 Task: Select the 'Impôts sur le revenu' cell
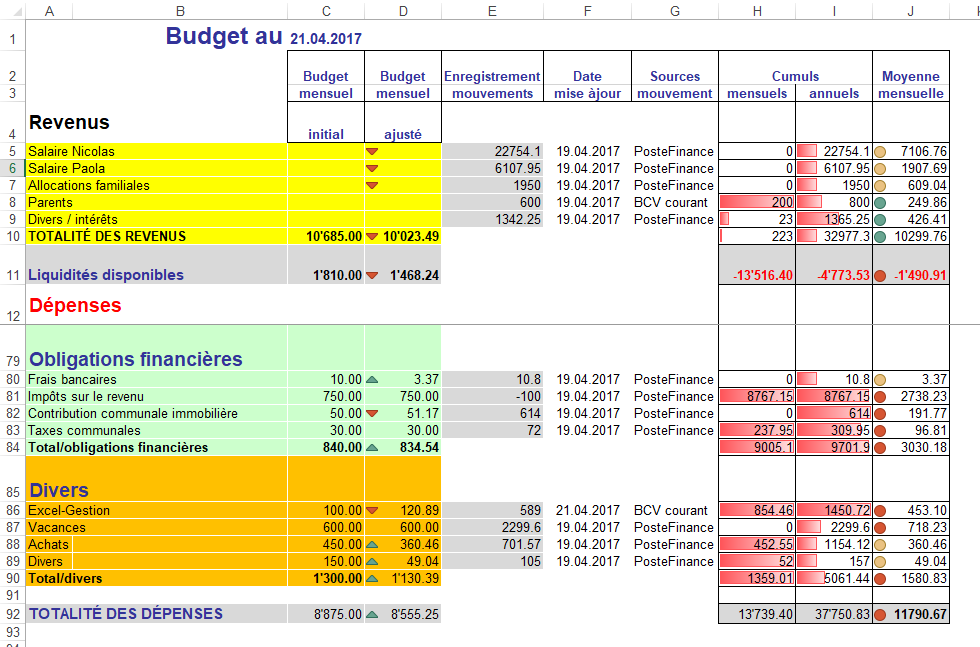coord(156,396)
